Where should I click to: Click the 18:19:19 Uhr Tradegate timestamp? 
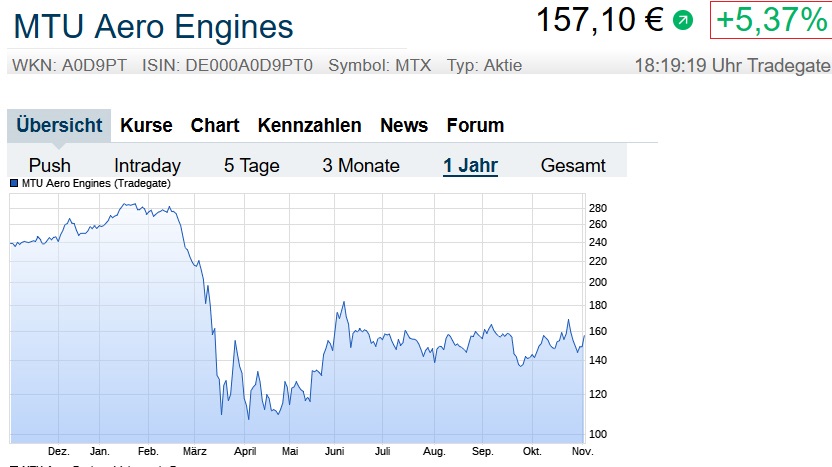[x=732, y=66]
